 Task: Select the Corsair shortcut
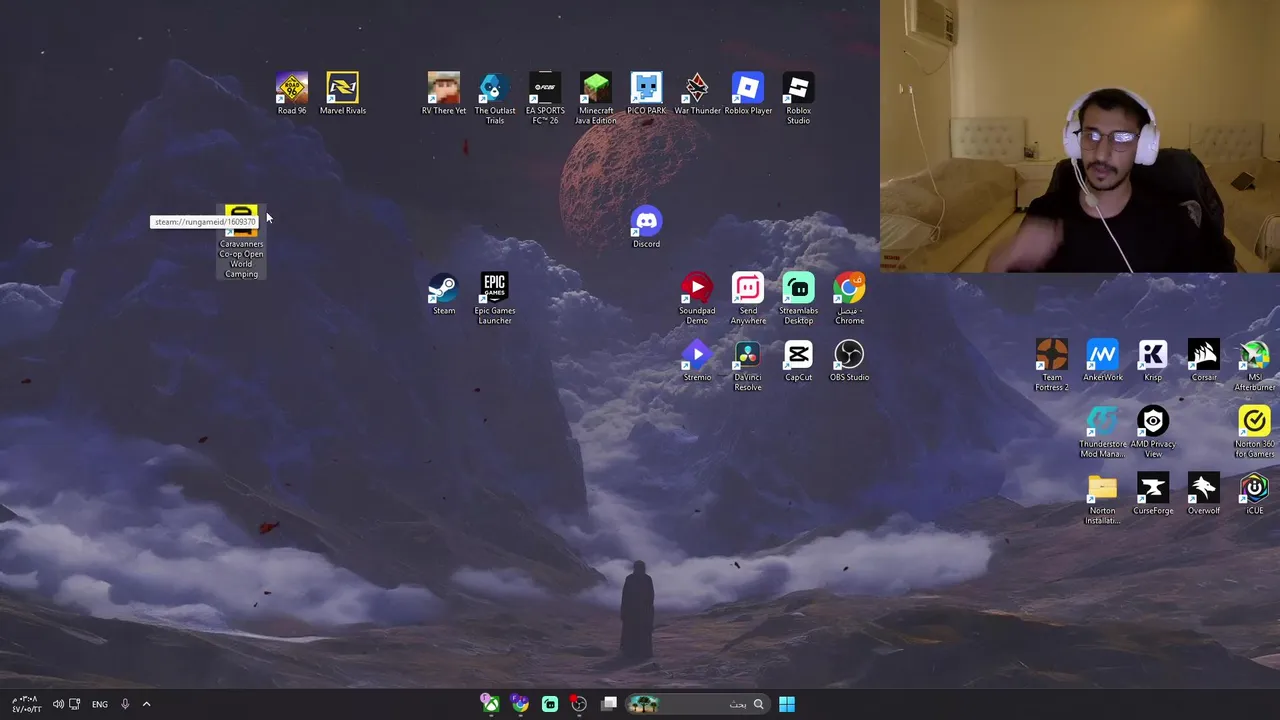pyautogui.click(x=1203, y=360)
